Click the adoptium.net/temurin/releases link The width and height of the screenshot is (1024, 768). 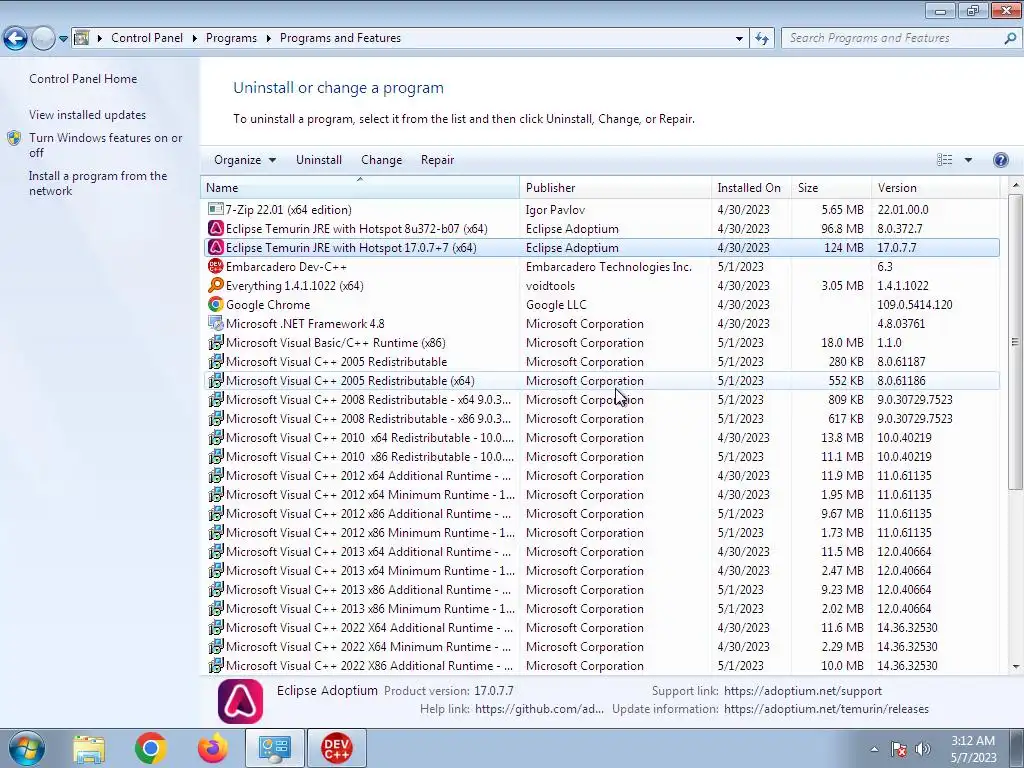click(826, 709)
